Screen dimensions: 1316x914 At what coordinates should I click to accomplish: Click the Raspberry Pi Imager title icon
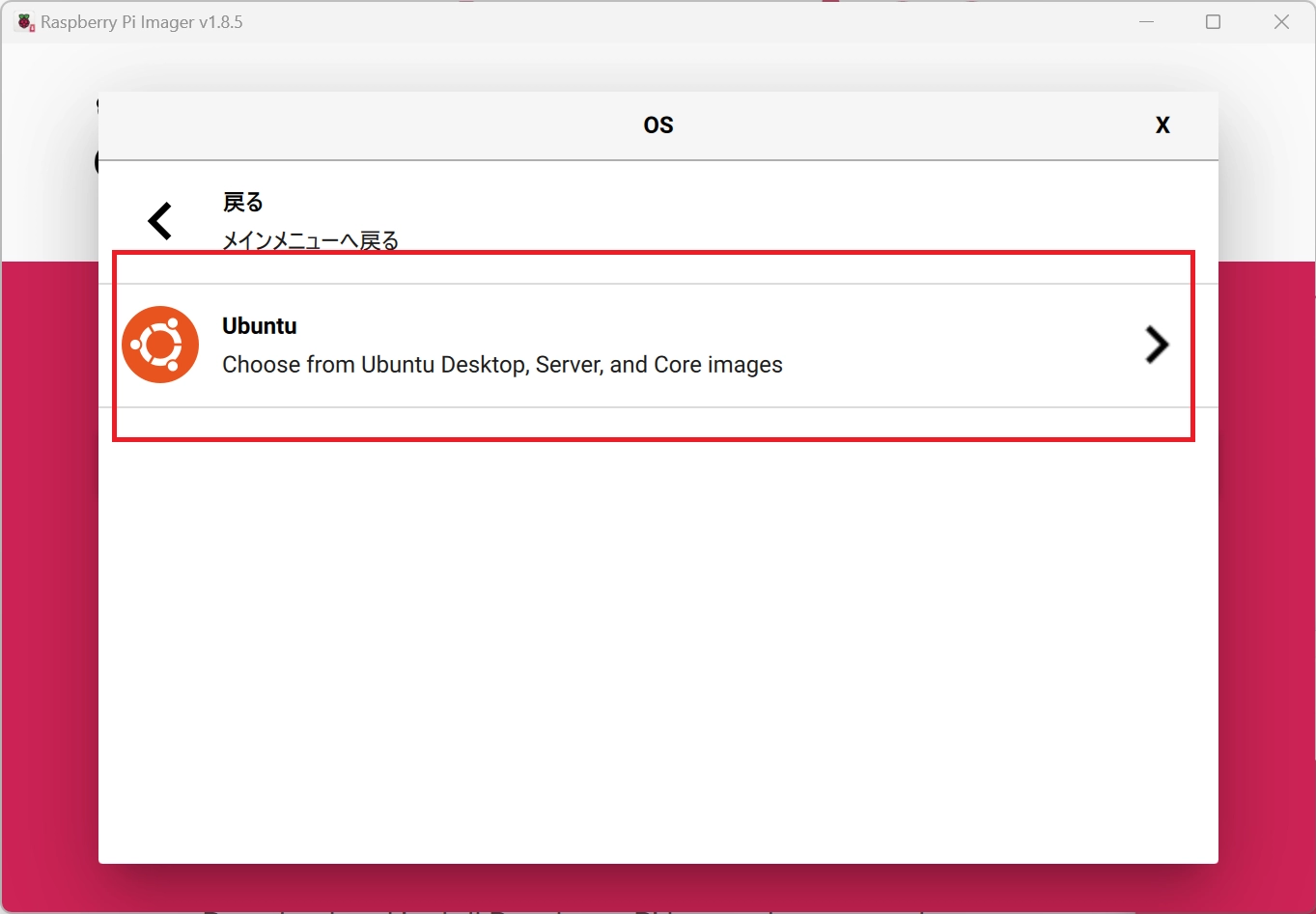pyautogui.click(x=25, y=21)
